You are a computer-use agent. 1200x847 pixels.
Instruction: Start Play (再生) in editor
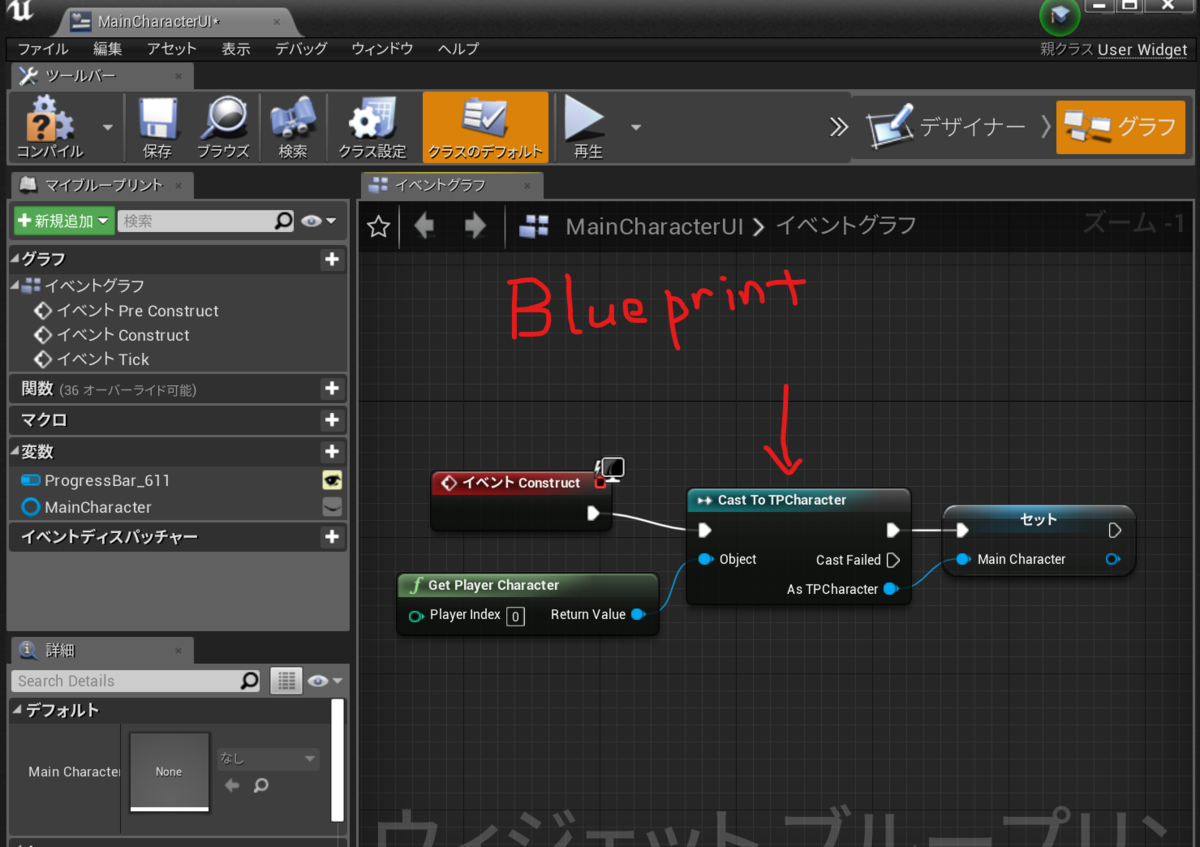click(x=587, y=126)
